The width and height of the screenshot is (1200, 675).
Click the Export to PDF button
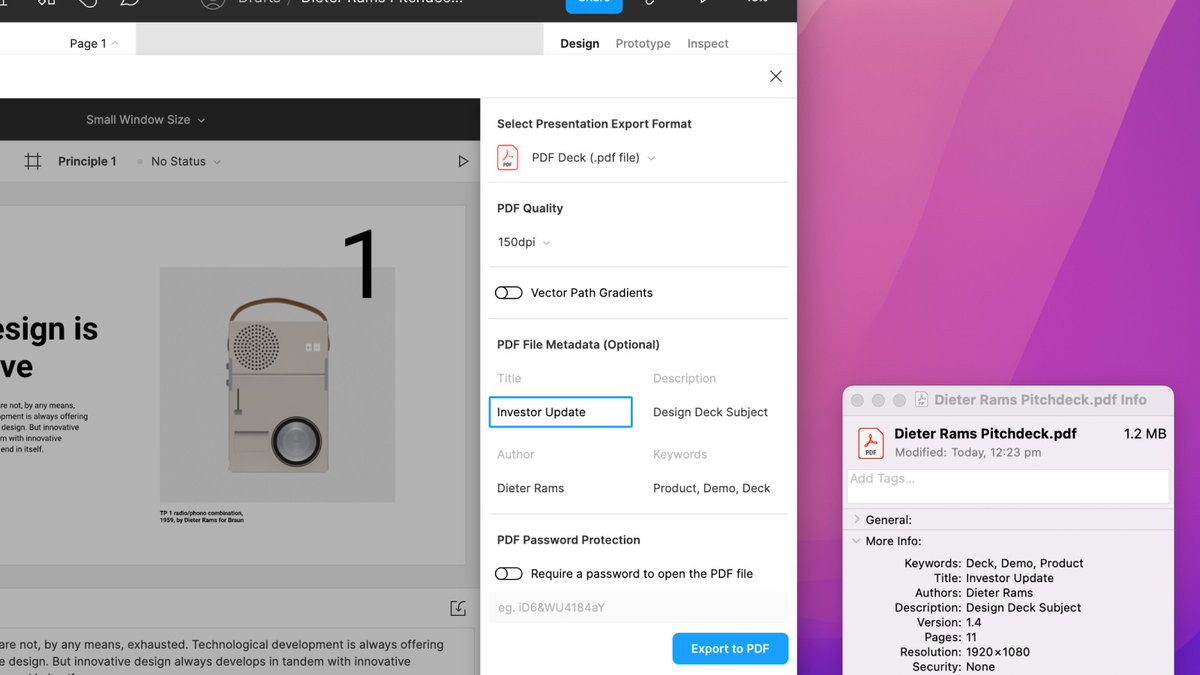pos(730,649)
